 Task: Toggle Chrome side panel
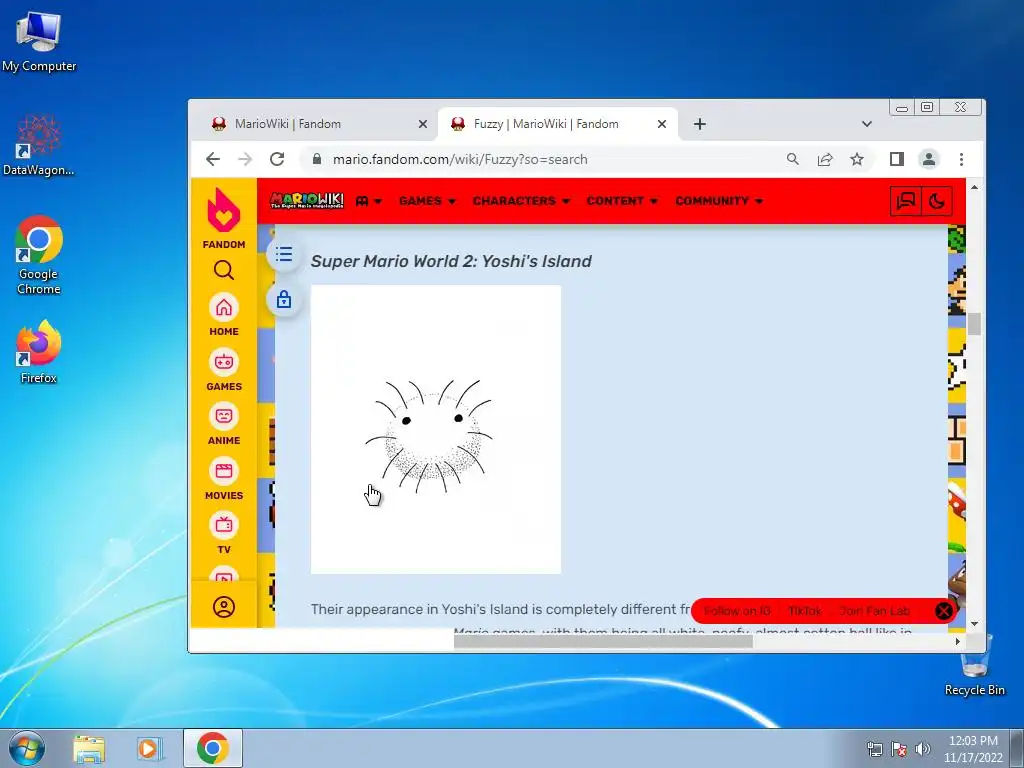[x=897, y=159]
